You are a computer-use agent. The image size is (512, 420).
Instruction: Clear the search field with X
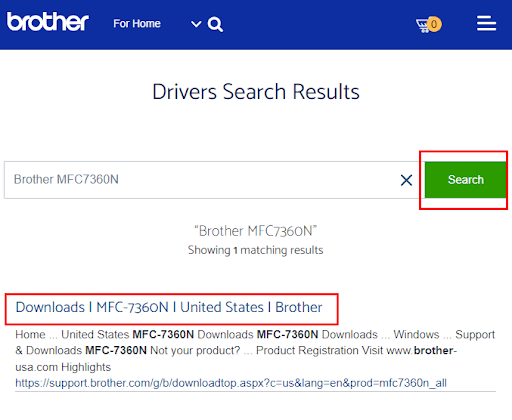click(406, 180)
